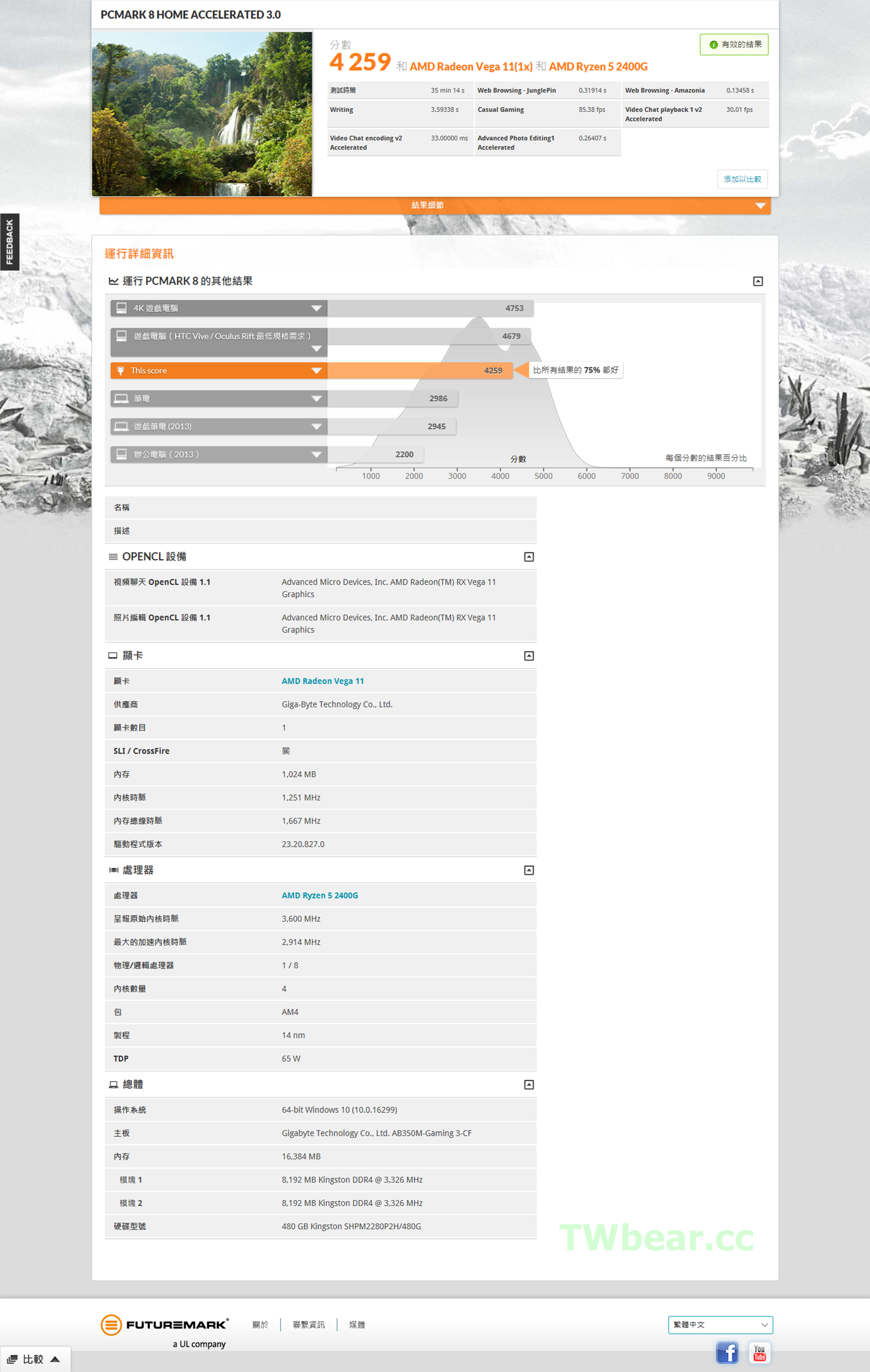The image size is (870, 1372).
Task: Click the 運行詳細資訊 heading
Action: [x=139, y=253]
